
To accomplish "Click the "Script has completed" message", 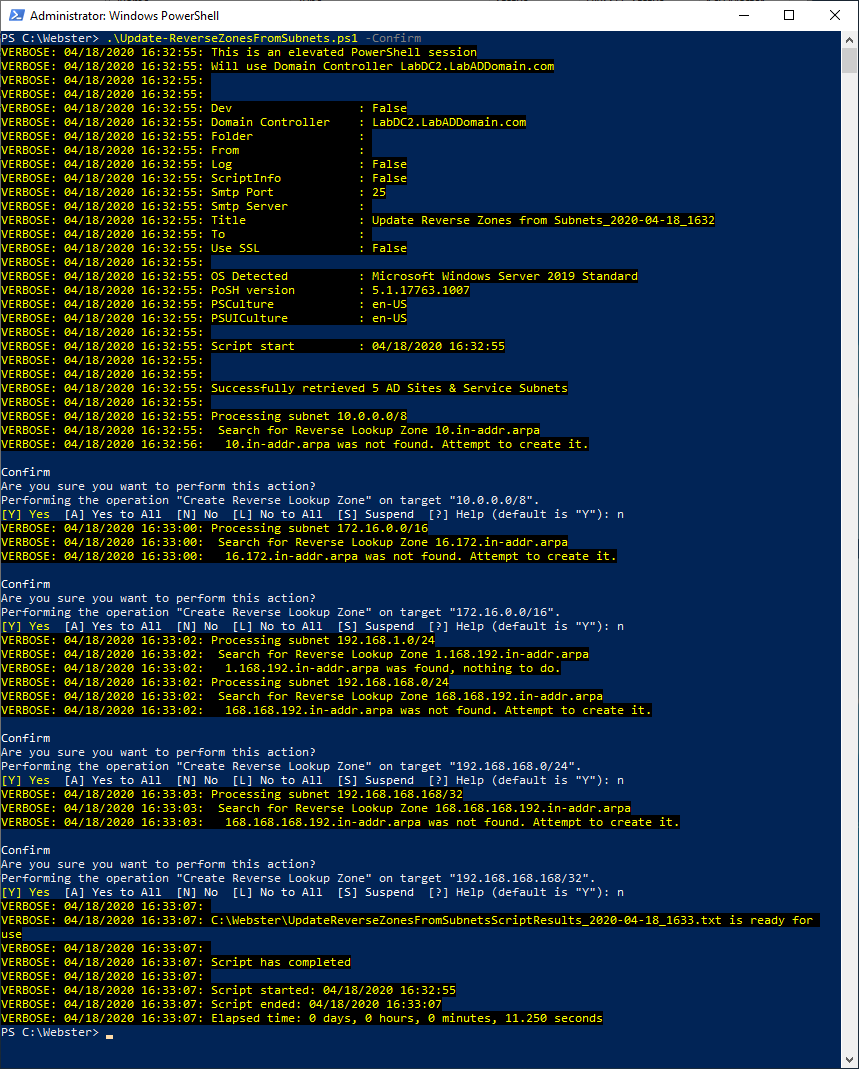I will coord(281,962).
